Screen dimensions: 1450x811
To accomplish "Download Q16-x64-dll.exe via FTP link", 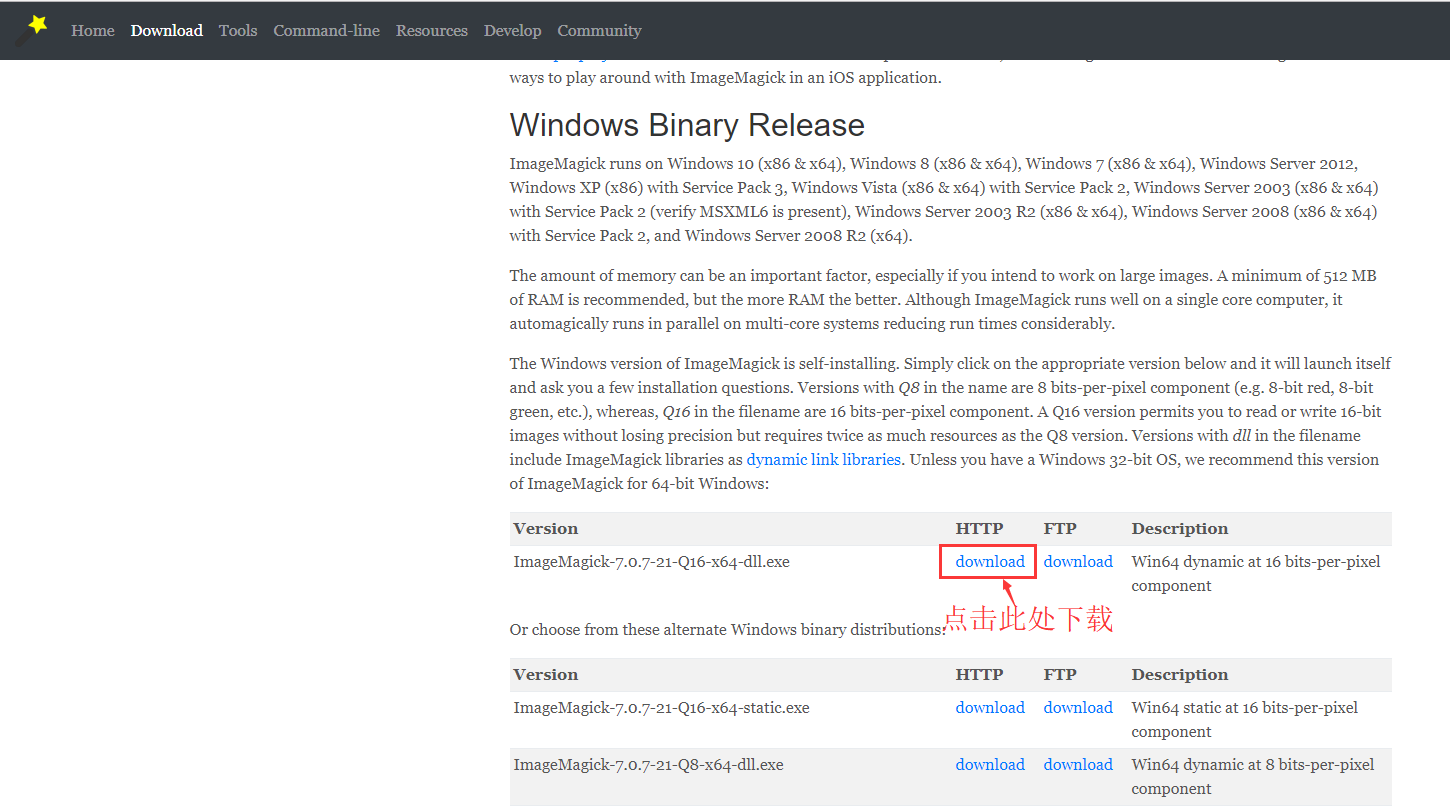I will click(1078, 562).
